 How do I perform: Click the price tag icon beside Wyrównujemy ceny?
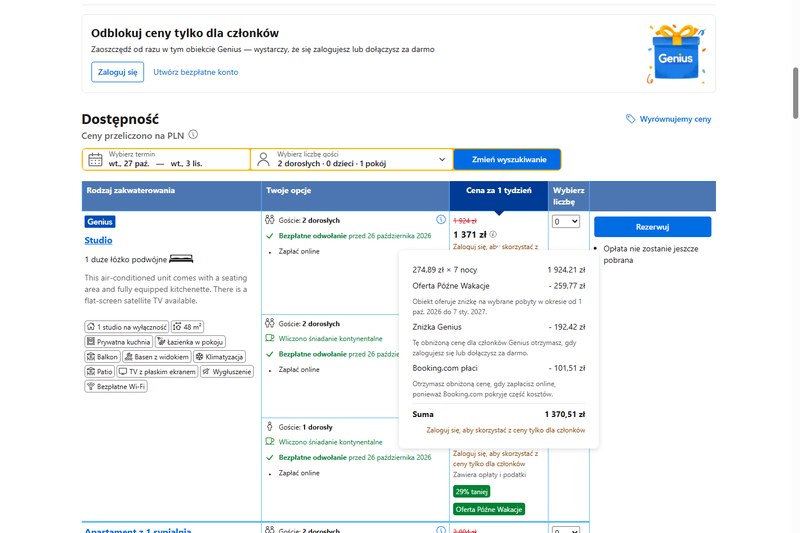coord(631,119)
